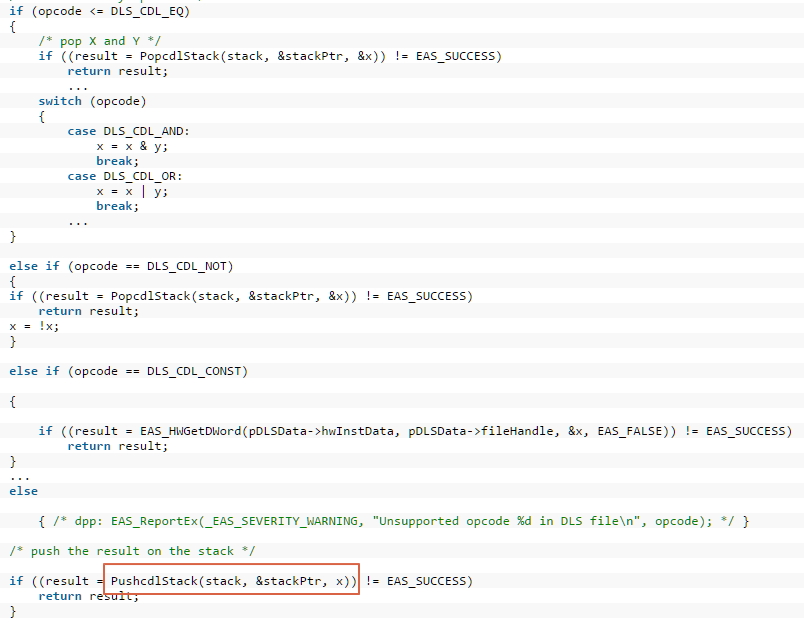
Task: Click the standalone "else" keyword line
Action: (23, 491)
